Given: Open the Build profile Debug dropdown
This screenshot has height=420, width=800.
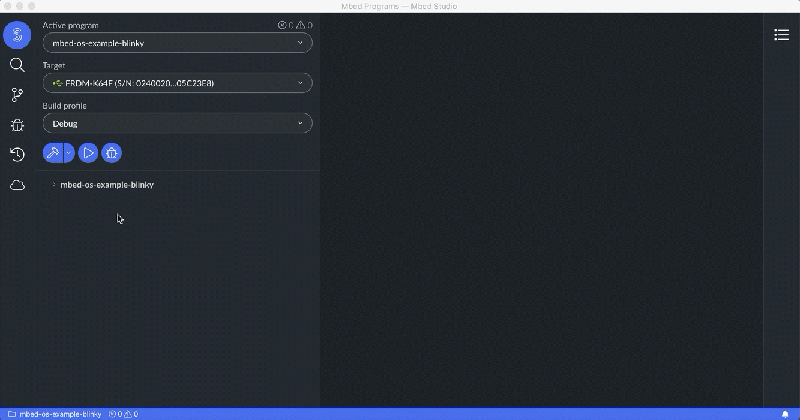Looking at the screenshot, I should [x=178, y=123].
